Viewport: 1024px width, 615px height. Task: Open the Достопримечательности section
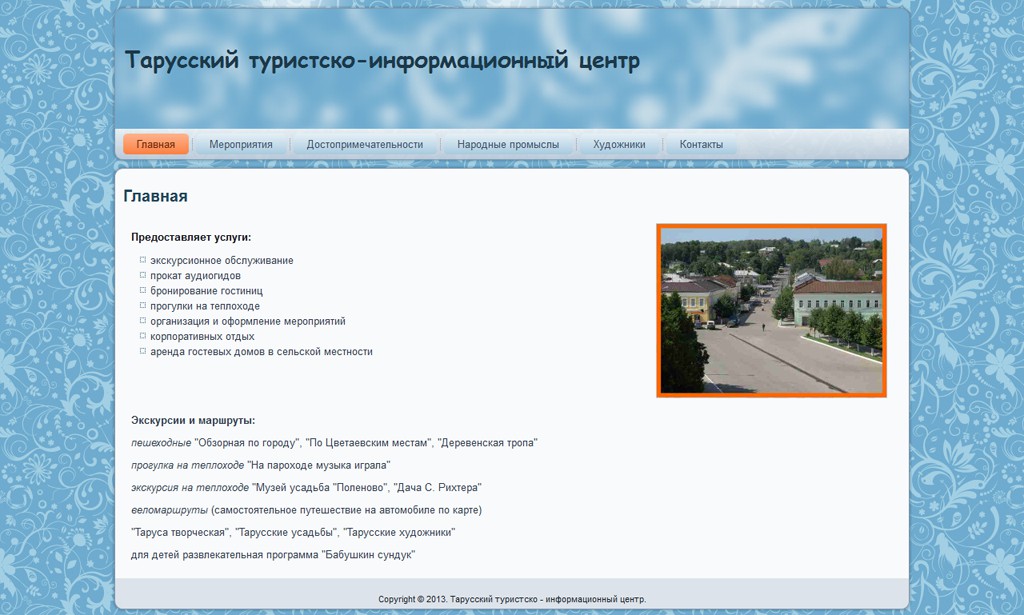(x=365, y=144)
